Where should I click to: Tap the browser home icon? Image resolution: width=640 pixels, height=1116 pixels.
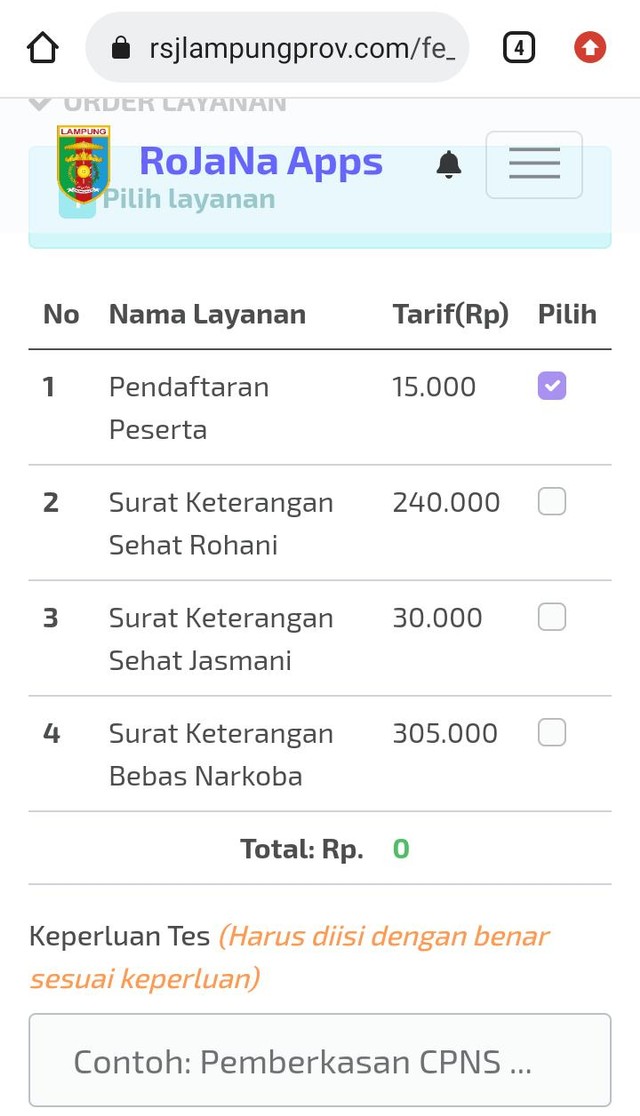coord(42,47)
